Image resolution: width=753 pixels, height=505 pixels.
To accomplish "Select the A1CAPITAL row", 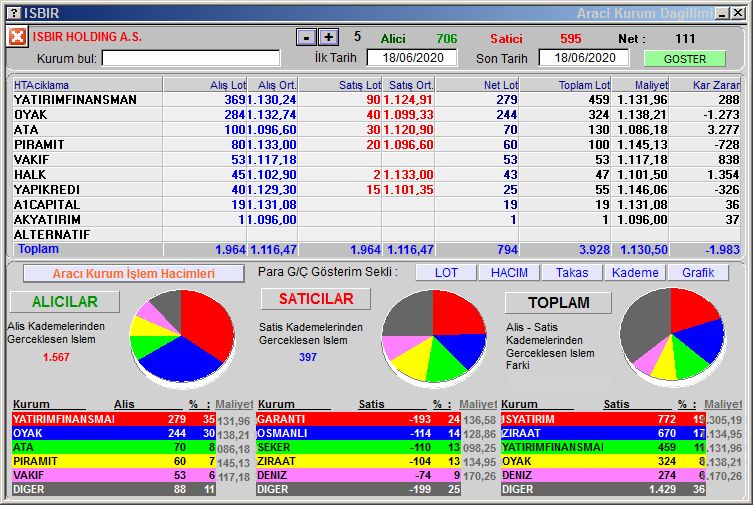I will [x=376, y=204].
